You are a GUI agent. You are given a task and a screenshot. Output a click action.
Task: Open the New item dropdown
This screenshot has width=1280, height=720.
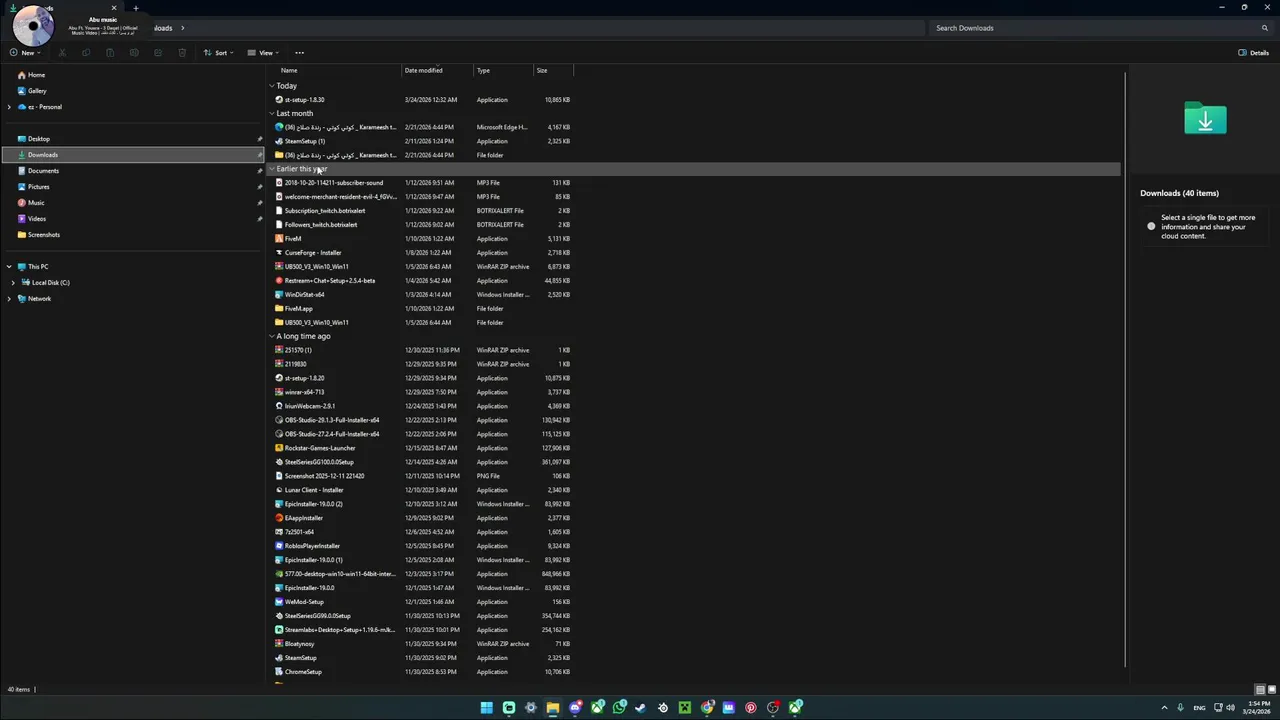click(x=25, y=53)
